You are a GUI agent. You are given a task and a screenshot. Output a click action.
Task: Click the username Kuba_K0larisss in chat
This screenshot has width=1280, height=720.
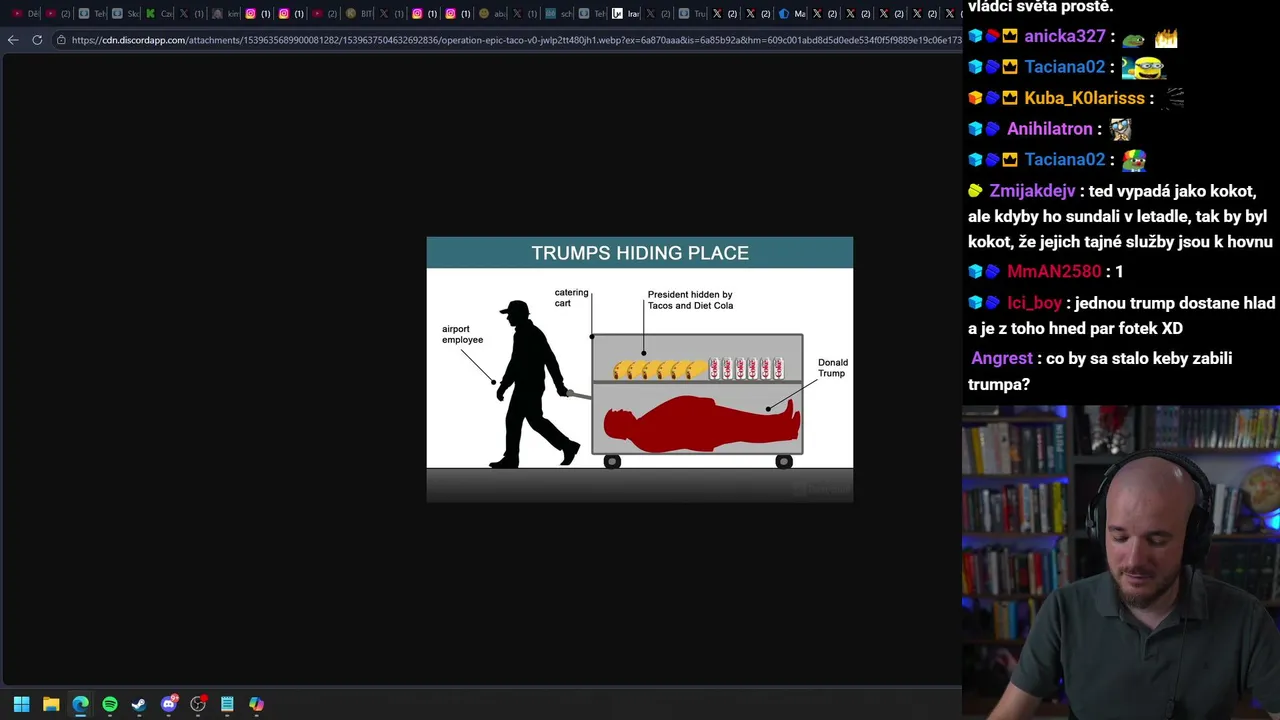(1084, 98)
